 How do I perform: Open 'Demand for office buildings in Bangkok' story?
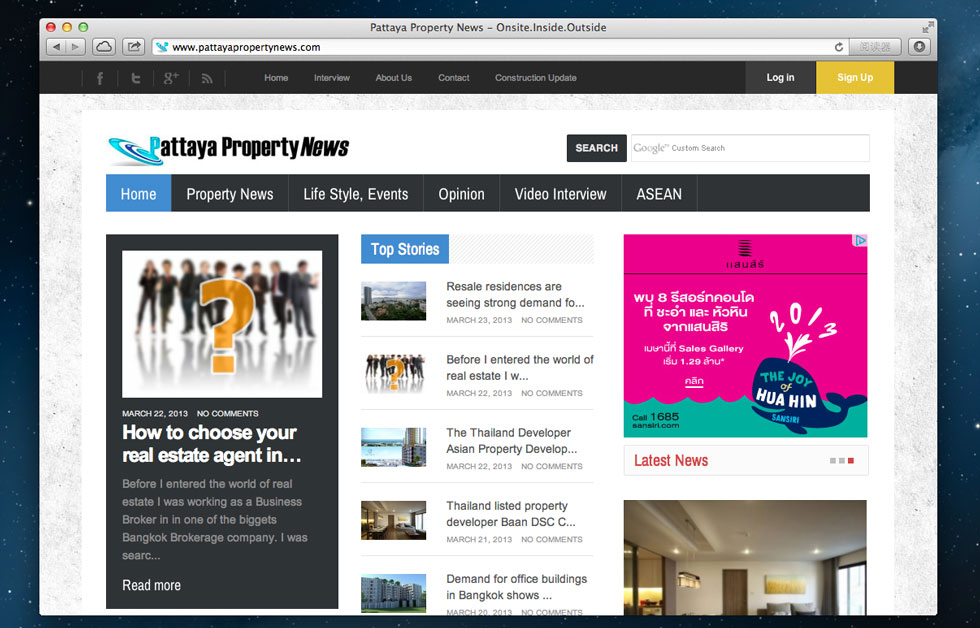tap(516, 587)
